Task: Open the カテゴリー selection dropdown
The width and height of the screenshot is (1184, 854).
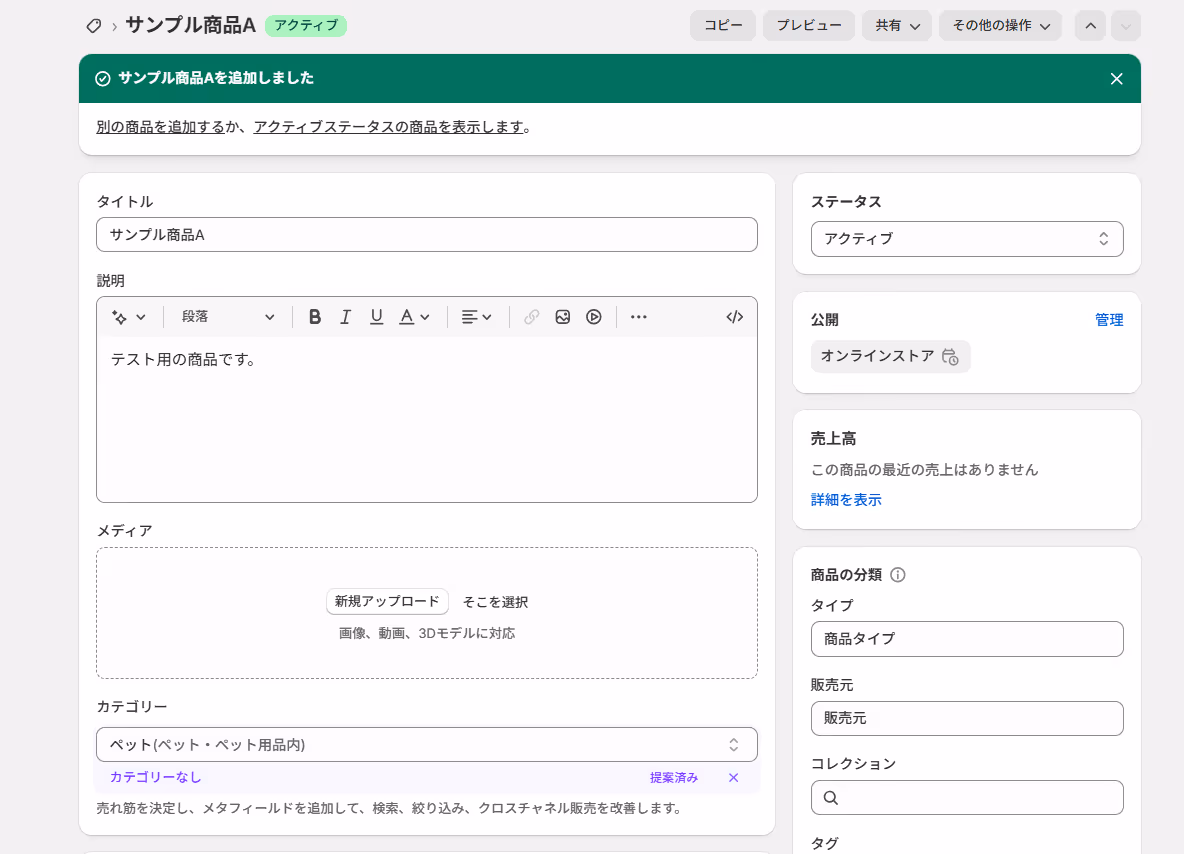Action: tap(427, 745)
